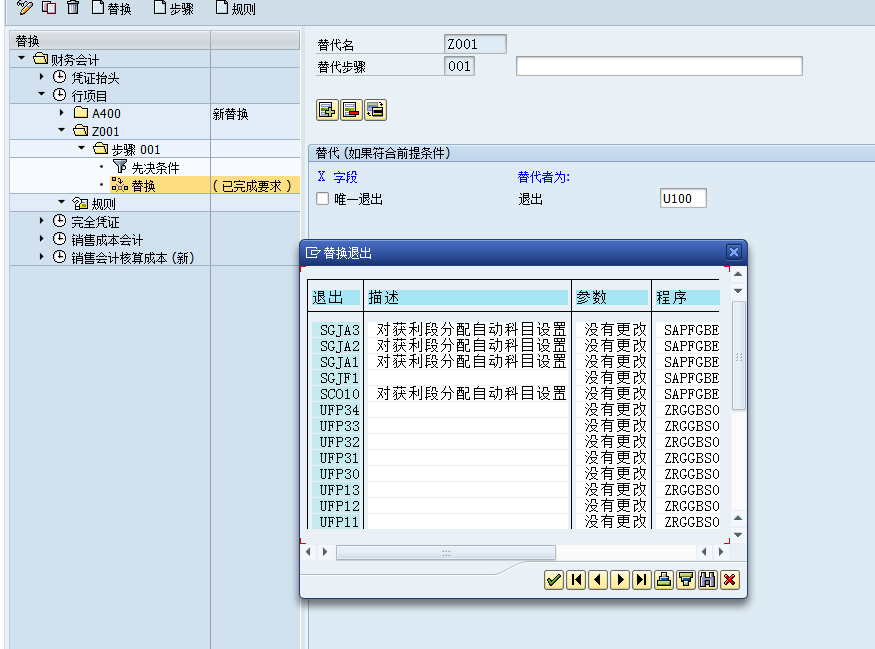This screenshot has height=649, width=875.
Task: Click the delete entry icon with red minus
Action: 351,110
